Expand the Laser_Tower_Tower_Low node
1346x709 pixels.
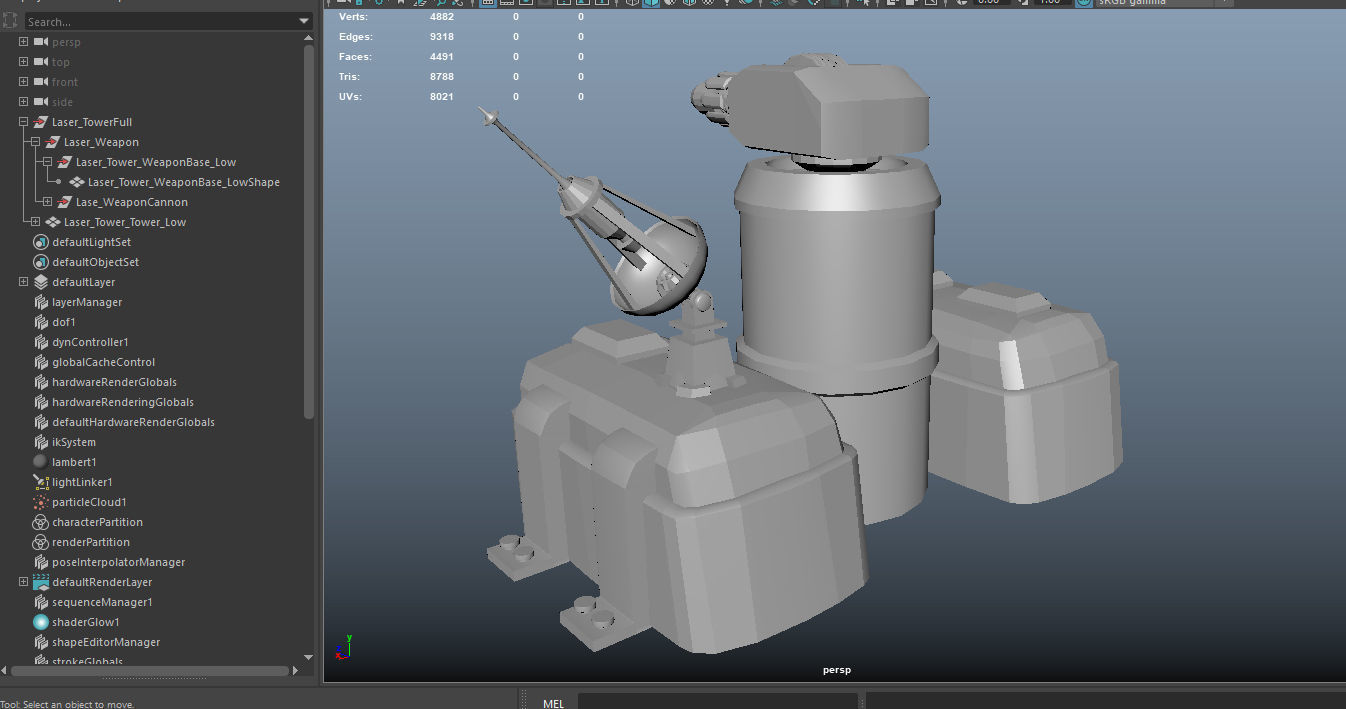(35, 222)
